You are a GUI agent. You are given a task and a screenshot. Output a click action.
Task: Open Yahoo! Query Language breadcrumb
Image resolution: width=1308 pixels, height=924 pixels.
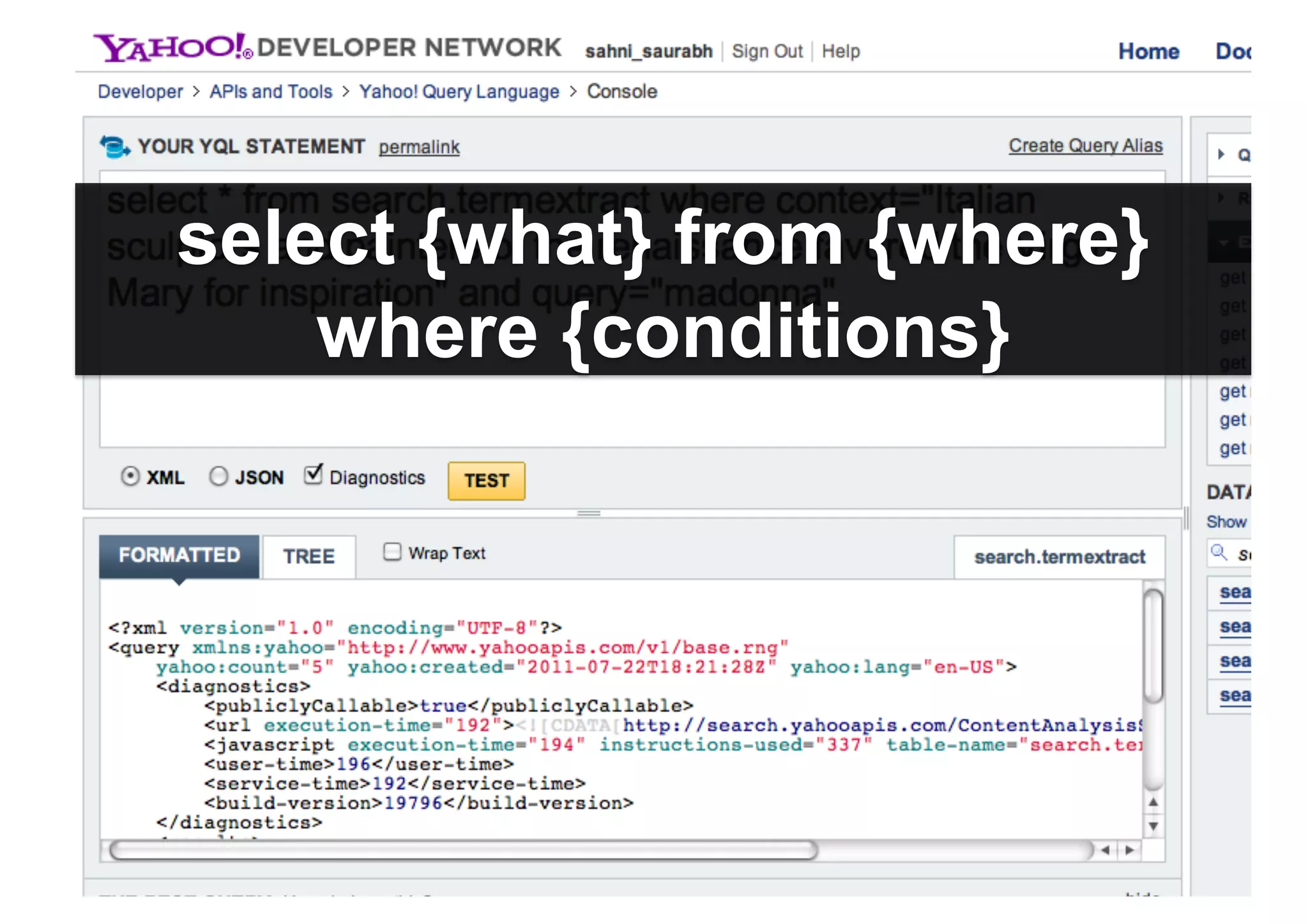coord(459,91)
